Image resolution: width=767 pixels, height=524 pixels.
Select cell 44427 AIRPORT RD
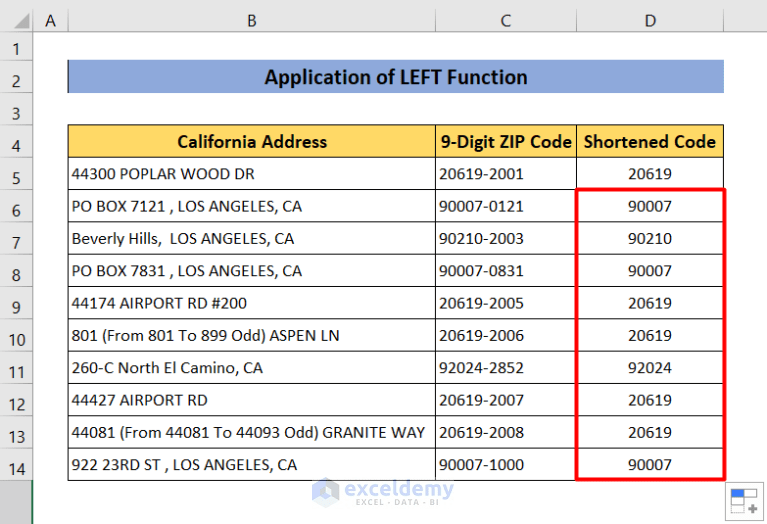click(251, 400)
